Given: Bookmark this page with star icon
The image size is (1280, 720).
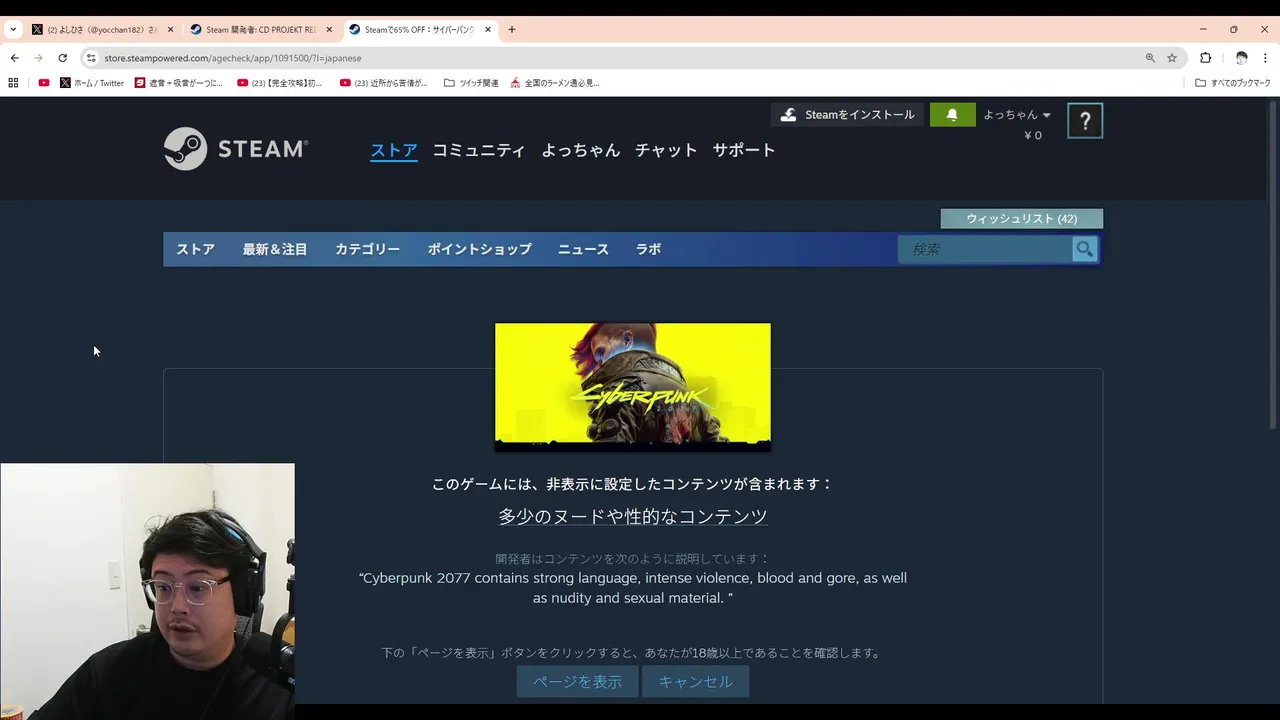Looking at the screenshot, I should click(1172, 58).
